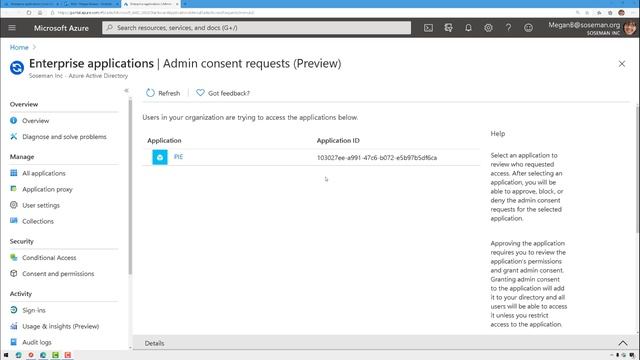Click the green C taskbar icon
640x360 pixels.
(55, 355)
